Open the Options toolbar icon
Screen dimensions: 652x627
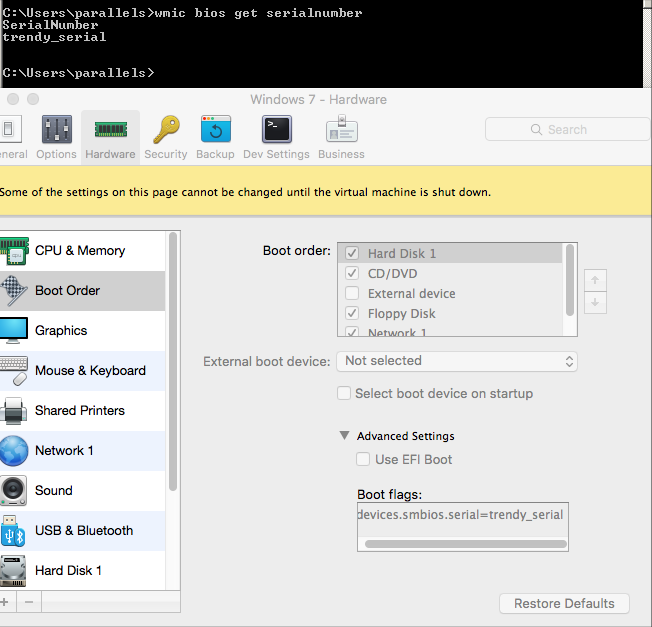click(57, 129)
